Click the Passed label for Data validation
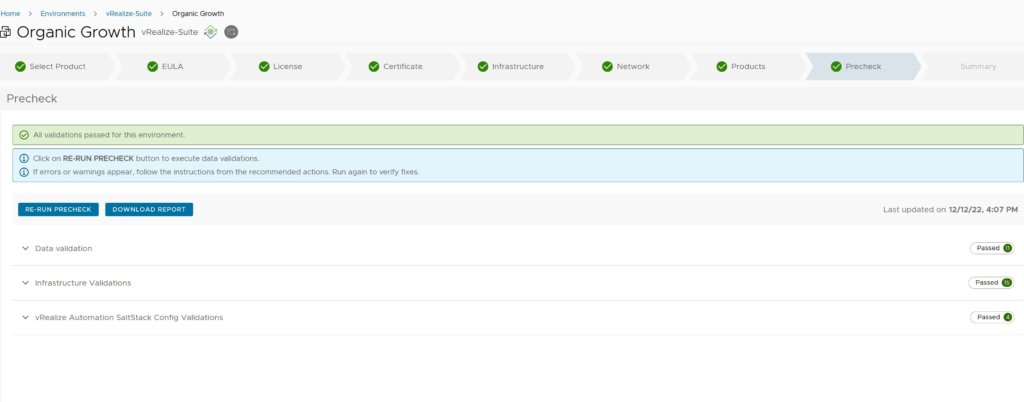The width and height of the screenshot is (1024, 402). click(987, 248)
